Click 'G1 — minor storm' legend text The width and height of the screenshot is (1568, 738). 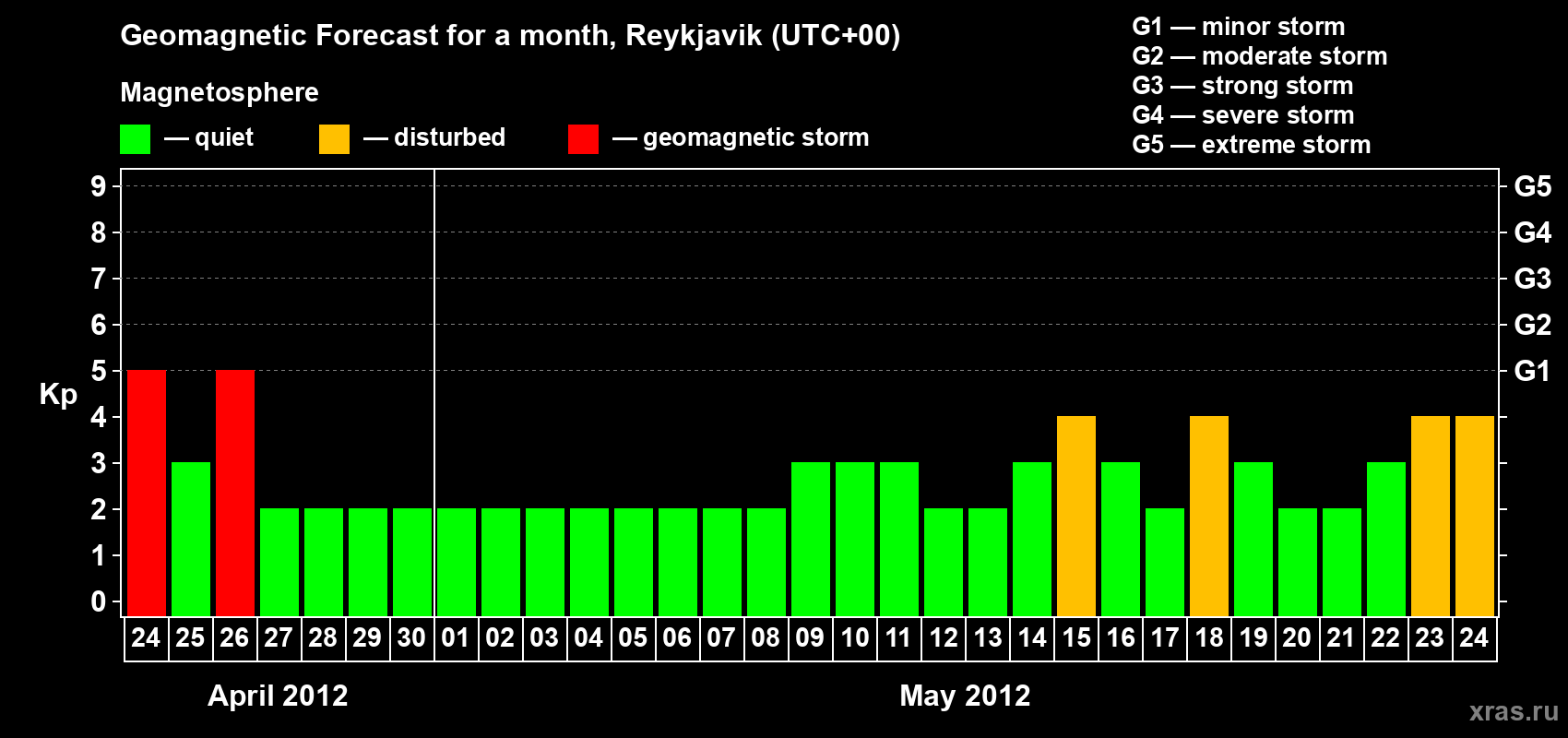tap(1239, 27)
